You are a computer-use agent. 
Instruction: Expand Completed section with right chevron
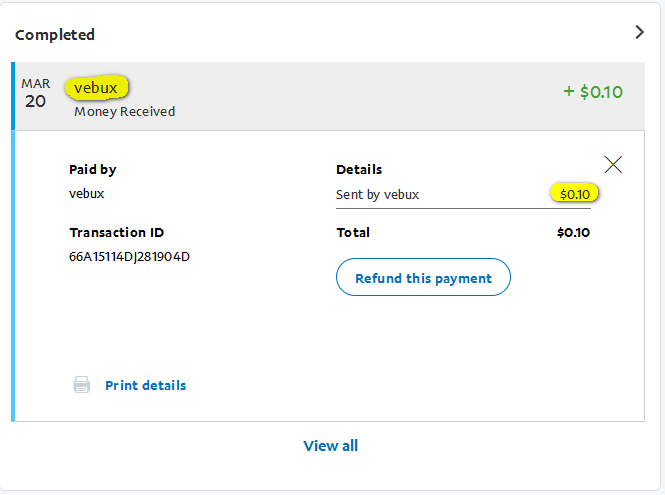click(640, 32)
